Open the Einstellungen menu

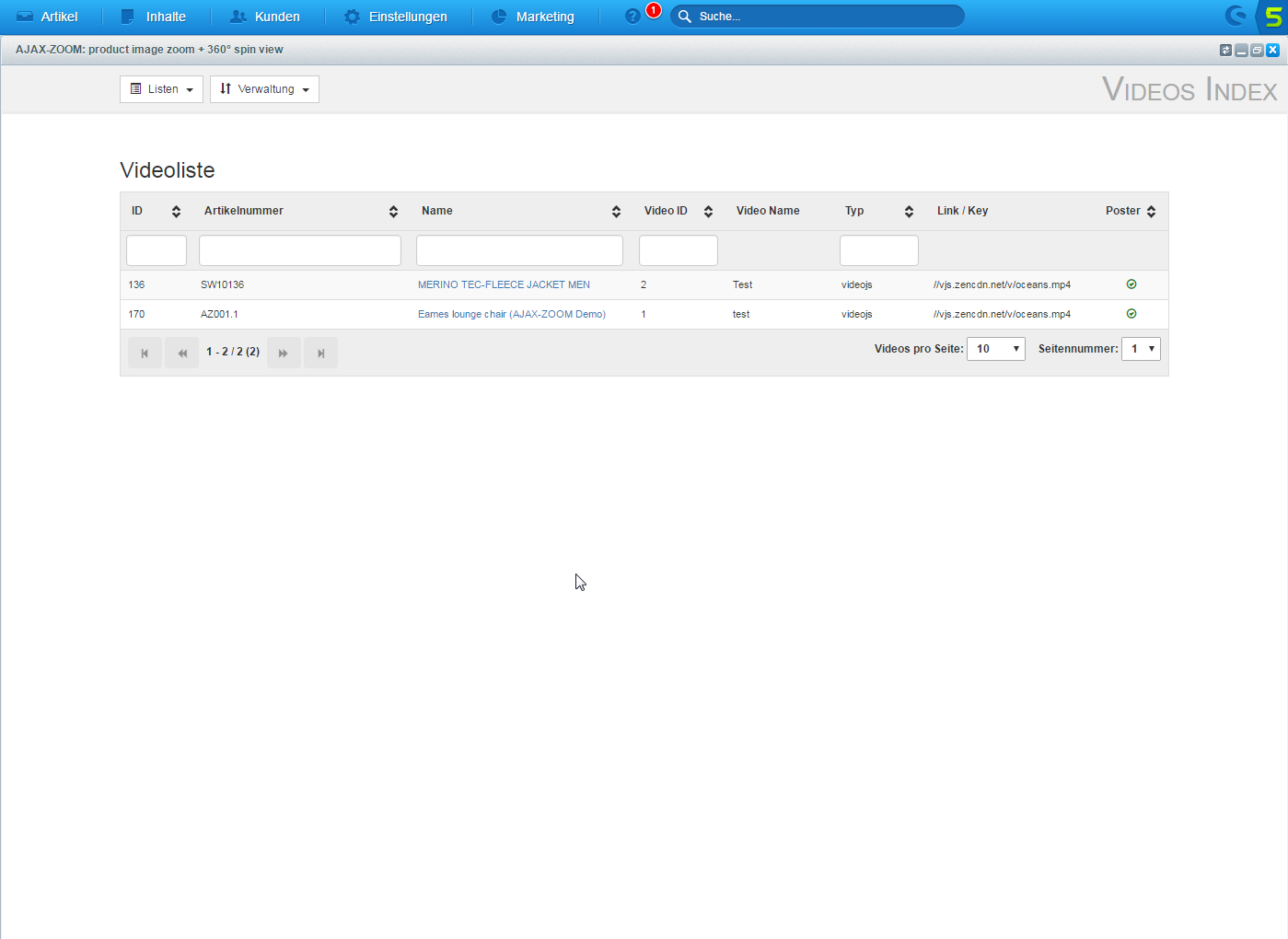tap(395, 17)
